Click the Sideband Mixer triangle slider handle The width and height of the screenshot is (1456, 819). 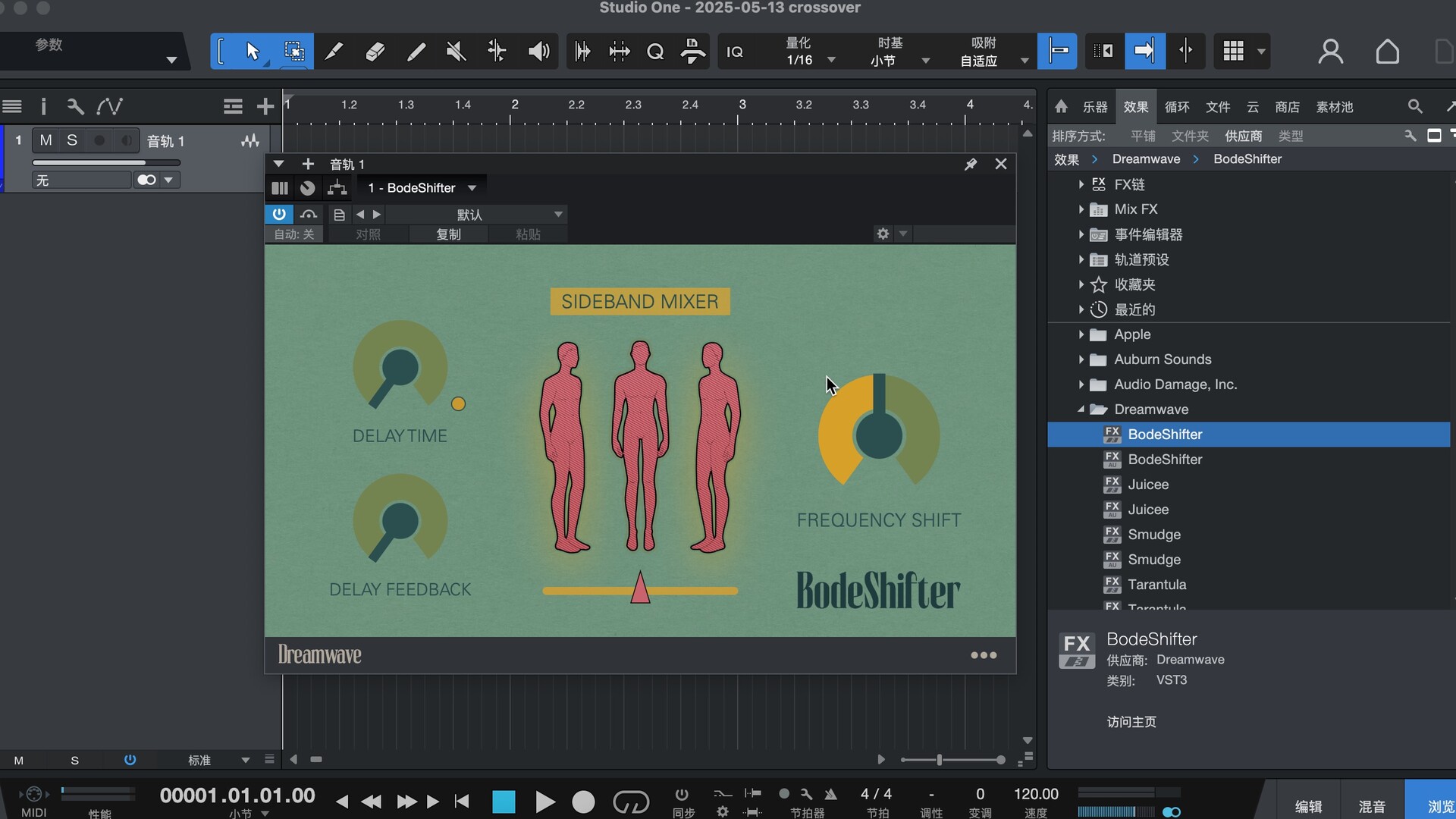click(x=640, y=588)
